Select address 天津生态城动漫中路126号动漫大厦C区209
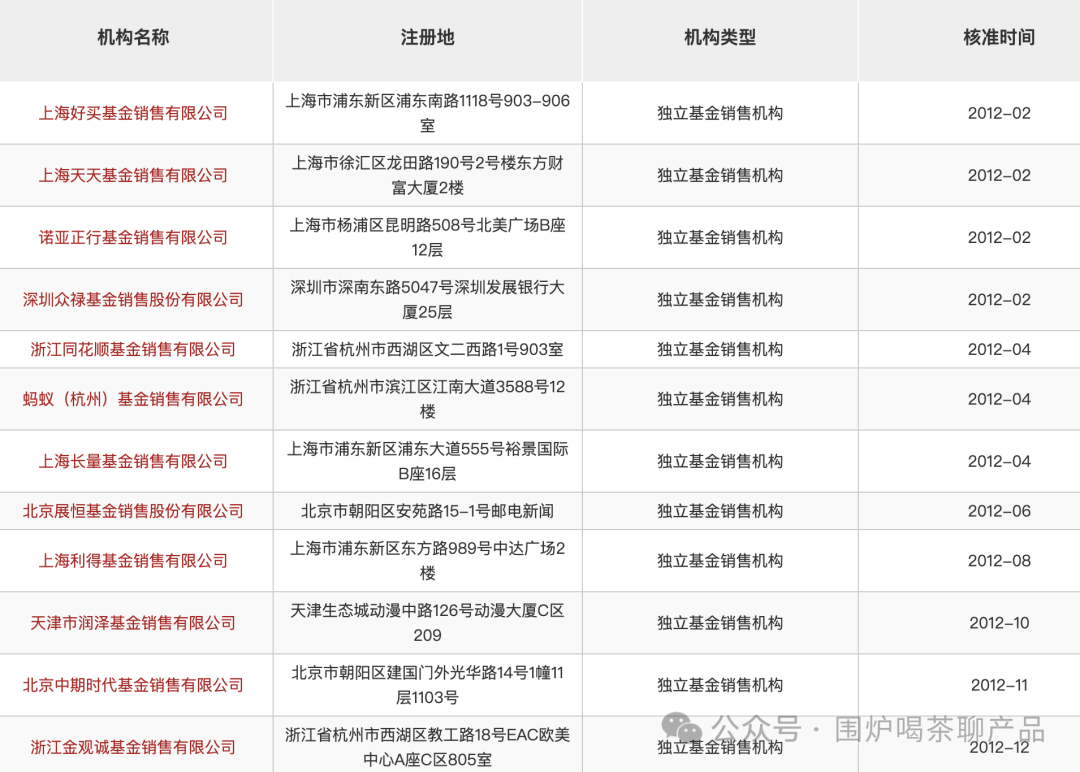Viewport: 1080px width, 772px height. (x=427, y=623)
